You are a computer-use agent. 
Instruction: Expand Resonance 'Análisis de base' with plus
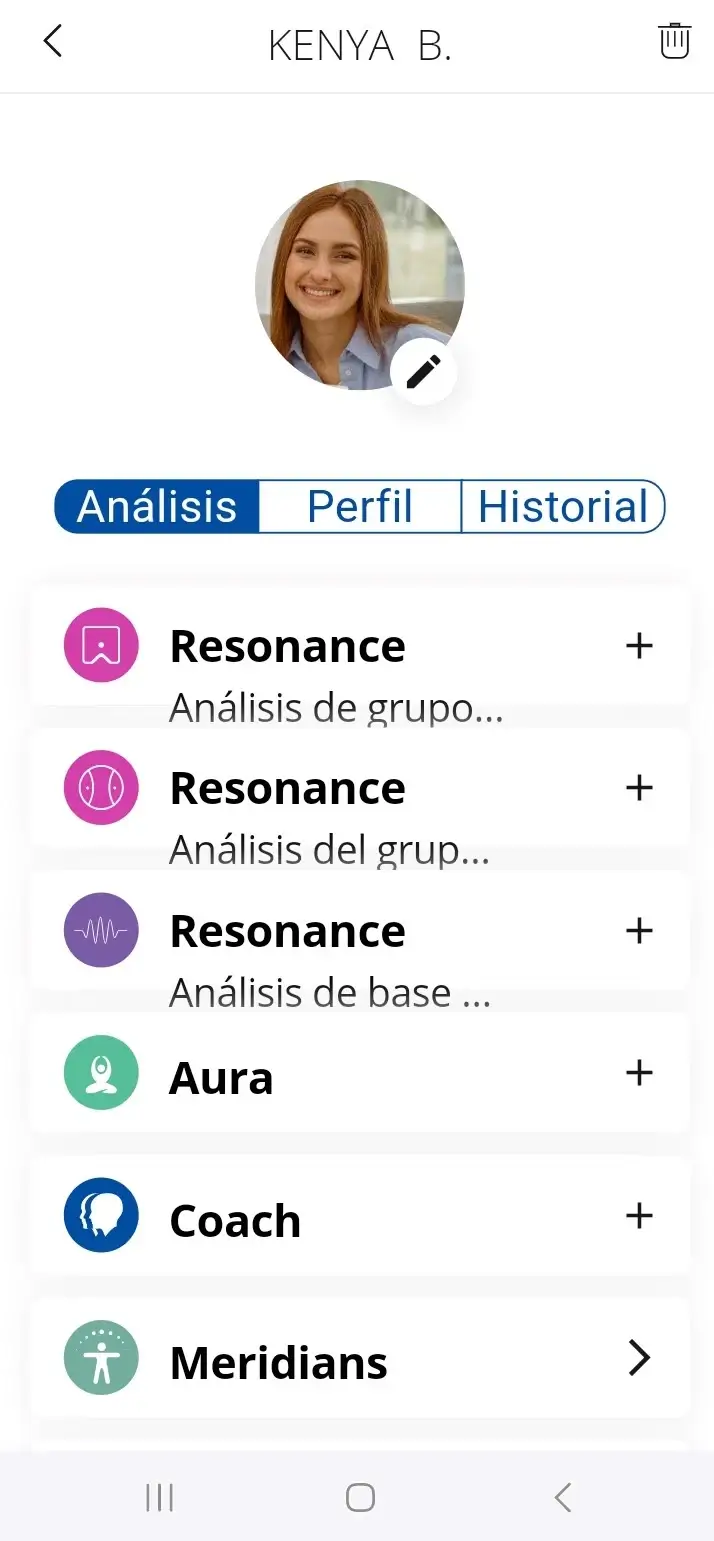pos(639,931)
